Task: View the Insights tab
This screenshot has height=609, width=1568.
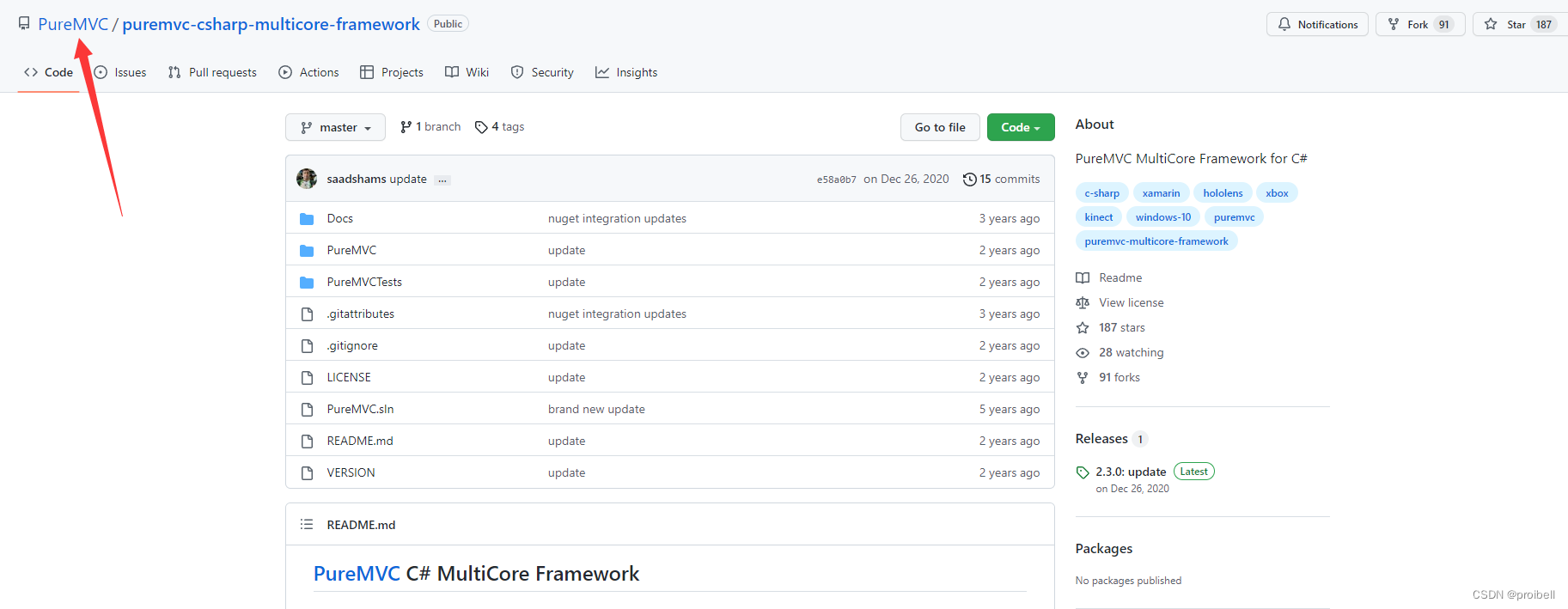Action: coord(626,72)
